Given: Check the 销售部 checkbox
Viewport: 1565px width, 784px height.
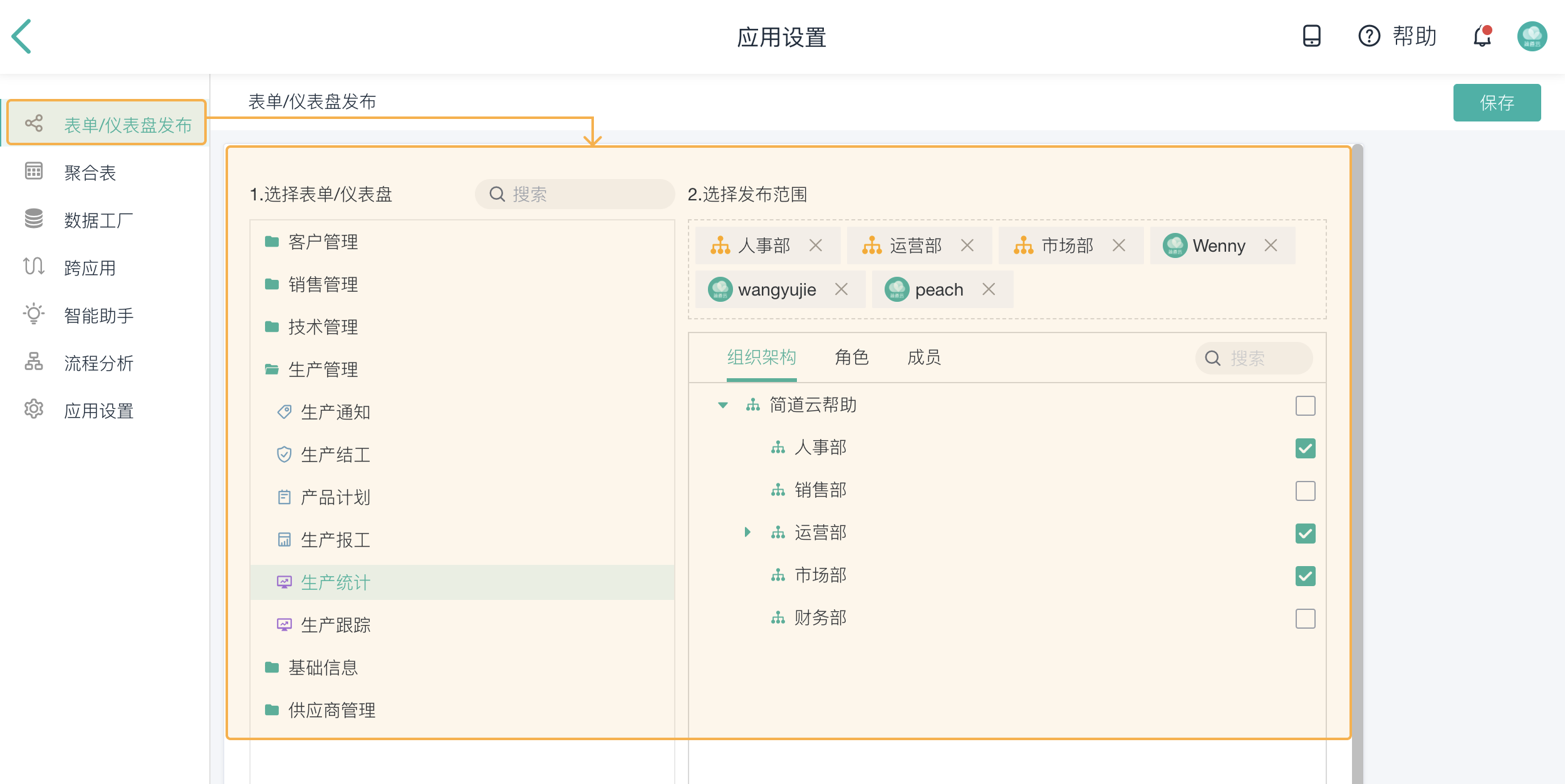Looking at the screenshot, I should 1305,491.
